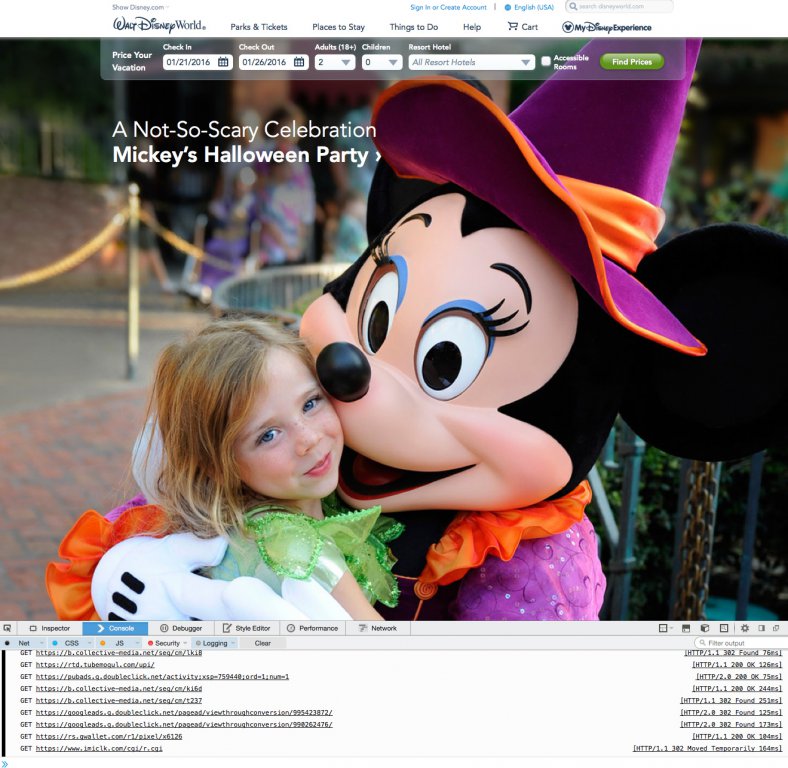Click the English (USA) language link
788x768 pixels.
coord(534,8)
